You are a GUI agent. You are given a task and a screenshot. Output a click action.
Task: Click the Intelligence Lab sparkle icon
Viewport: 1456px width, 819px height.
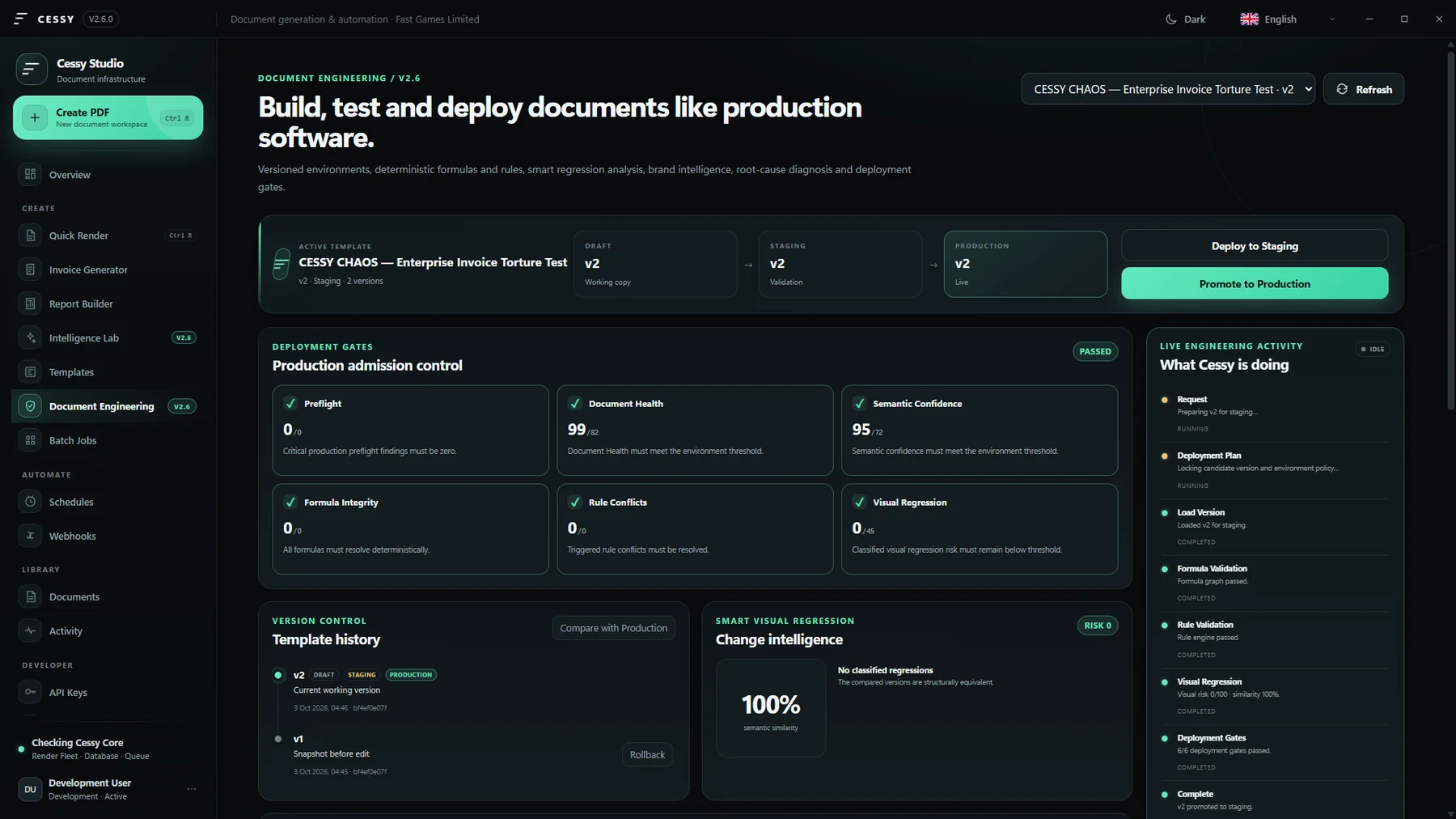31,337
